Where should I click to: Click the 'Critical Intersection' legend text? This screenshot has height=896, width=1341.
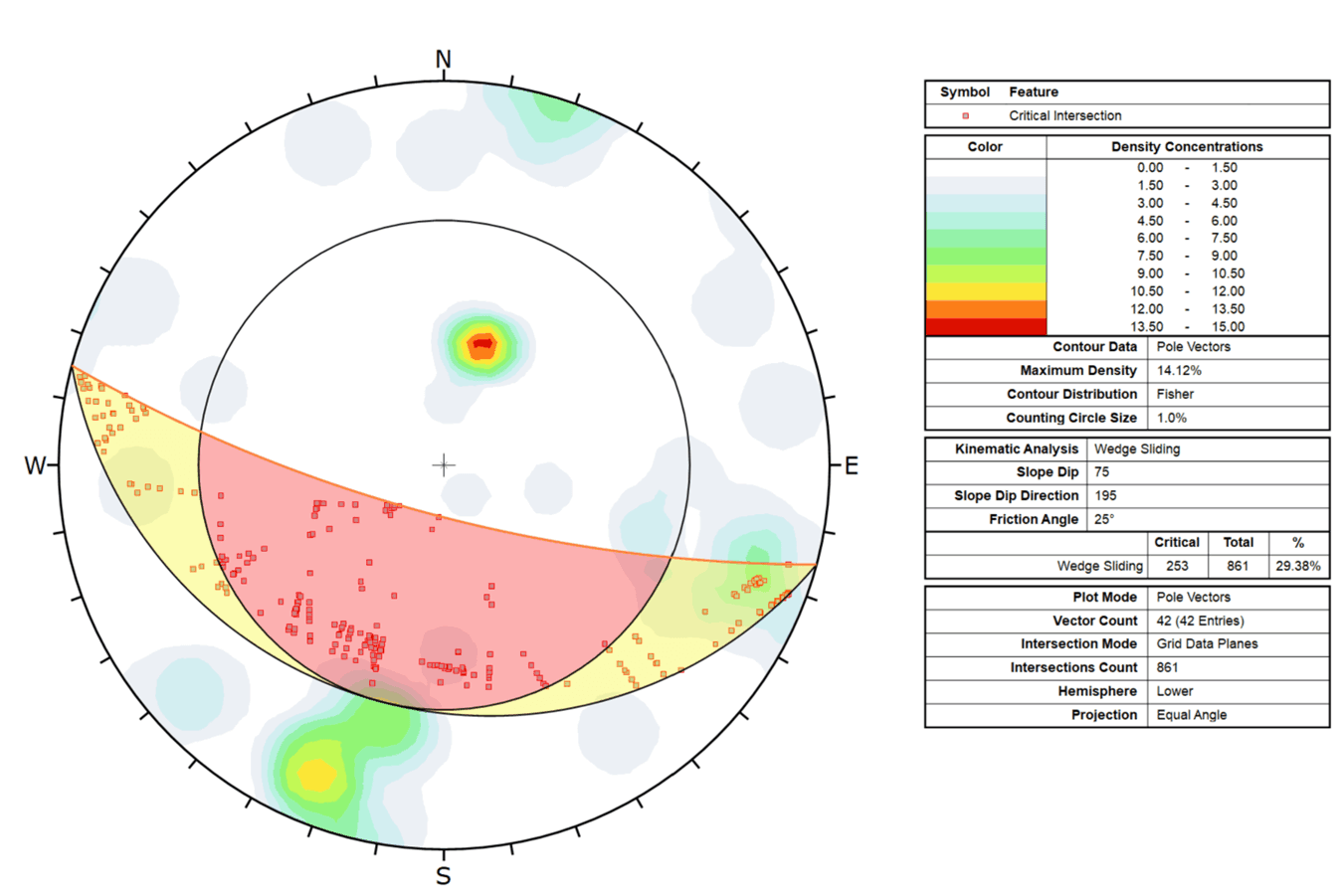(x=1064, y=116)
